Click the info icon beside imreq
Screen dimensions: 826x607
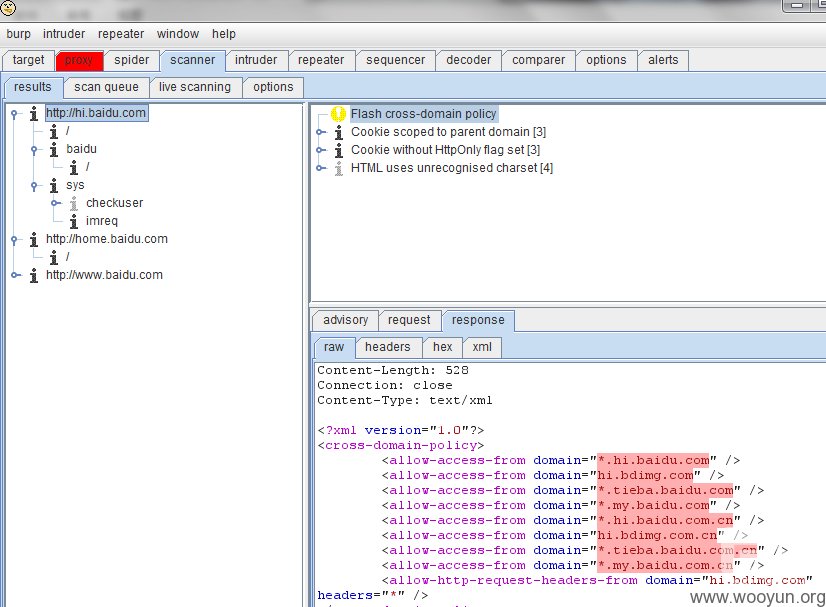point(74,221)
